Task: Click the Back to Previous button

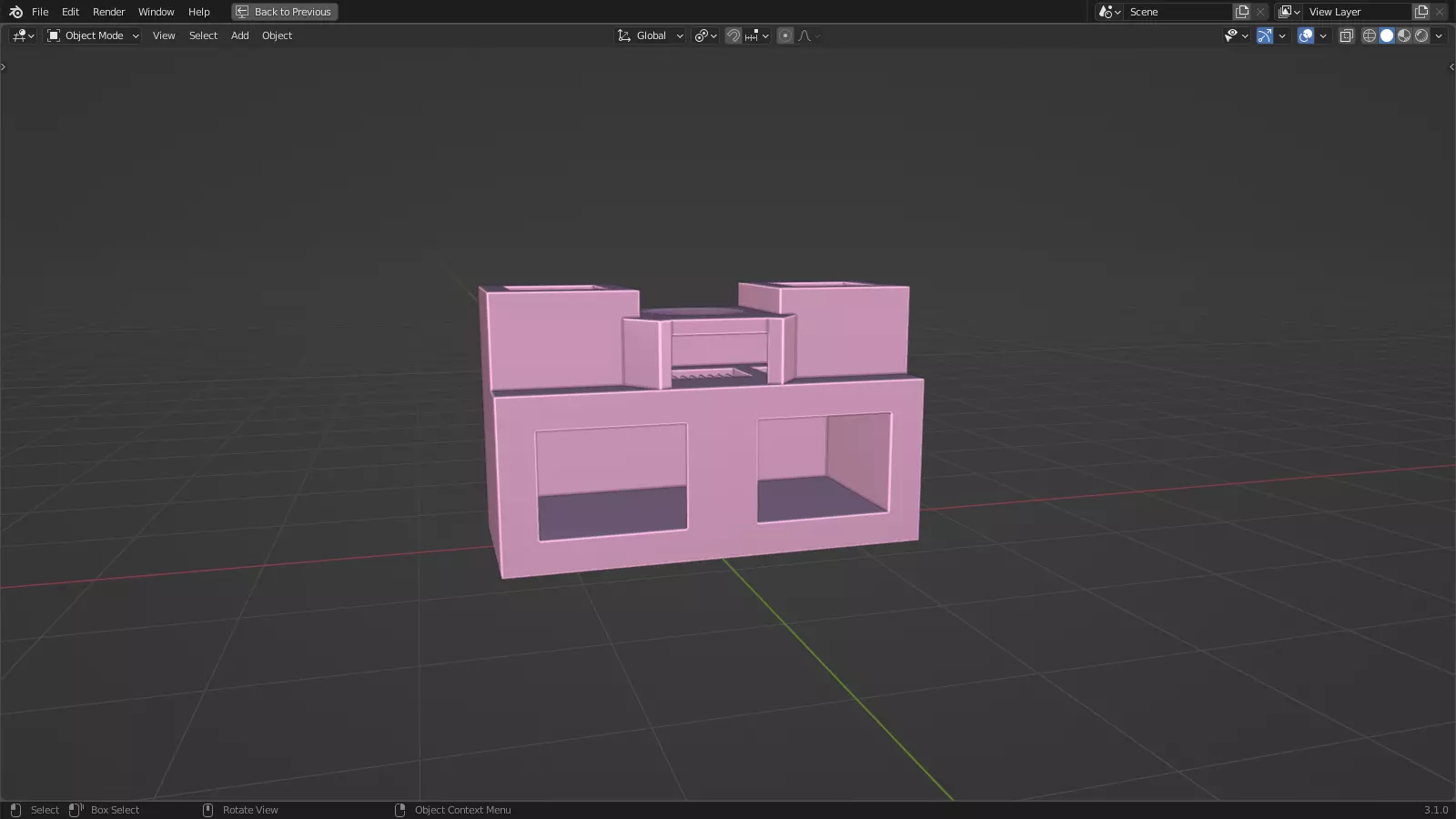Action: (284, 12)
